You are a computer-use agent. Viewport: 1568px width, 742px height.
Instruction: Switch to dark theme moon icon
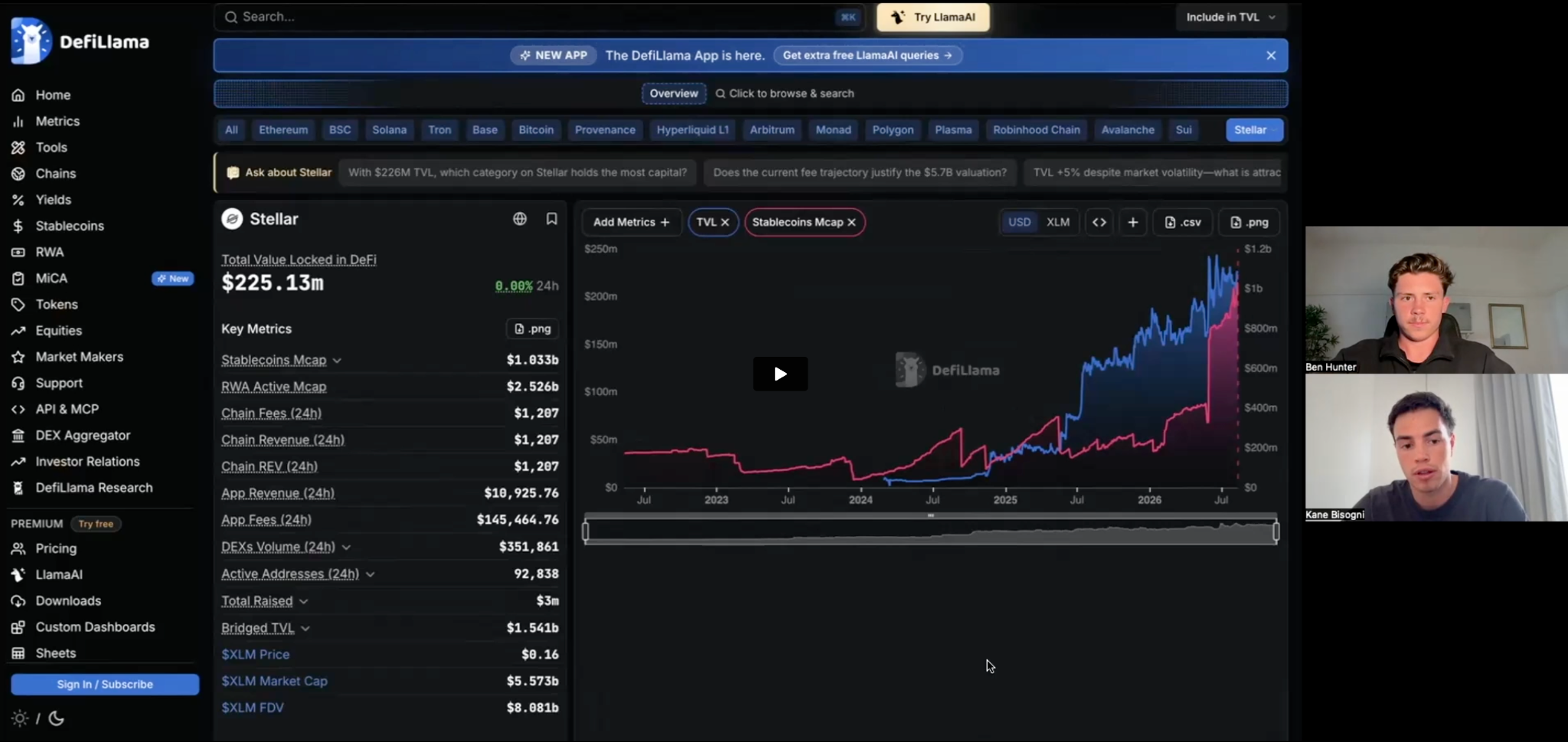(x=57, y=718)
